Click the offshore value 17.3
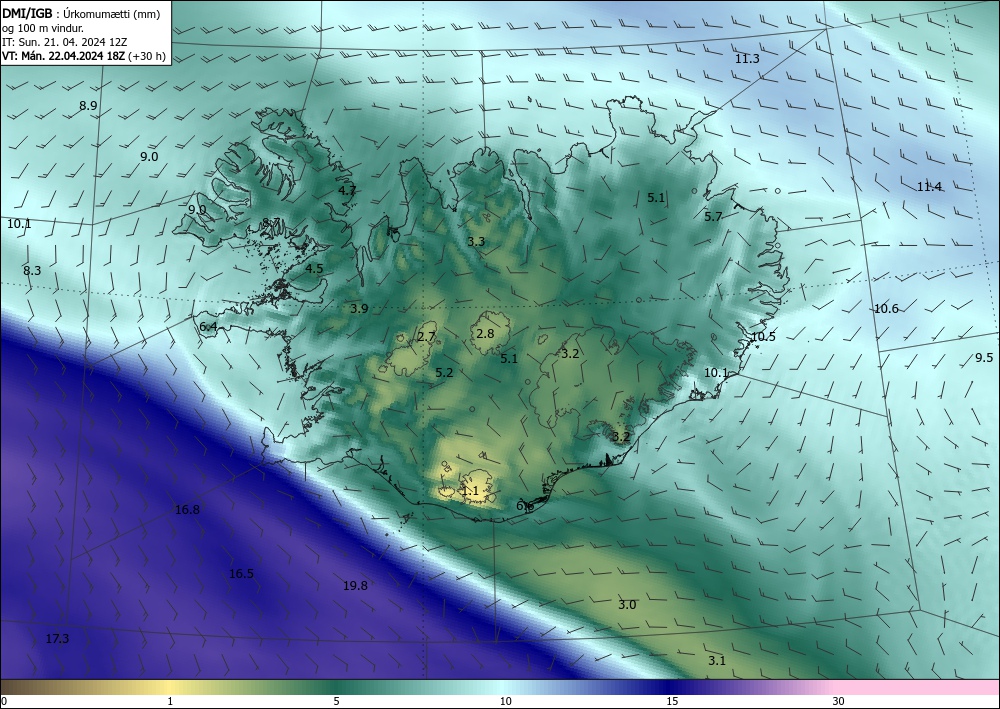 click(x=57, y=638)
